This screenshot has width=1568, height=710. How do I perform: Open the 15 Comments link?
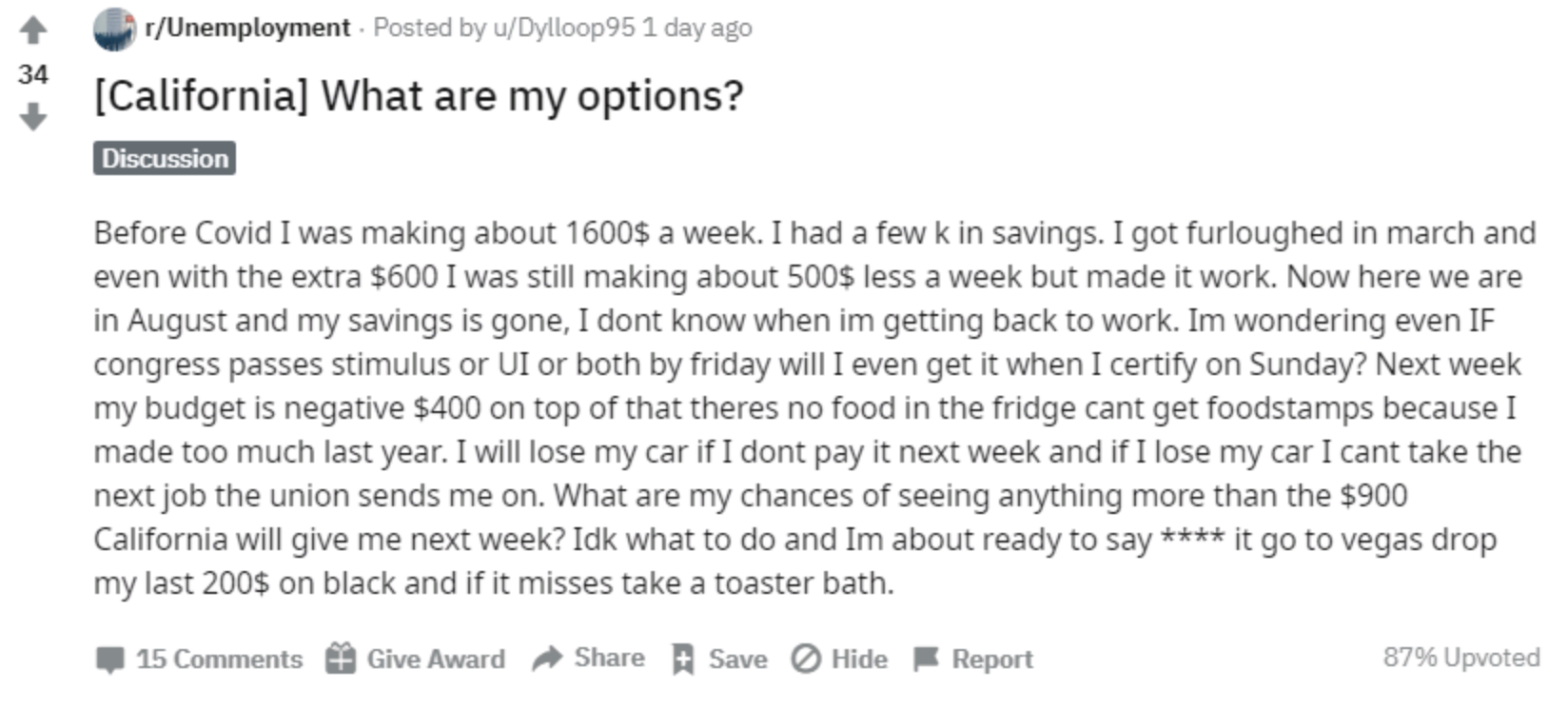pos(219,659)
